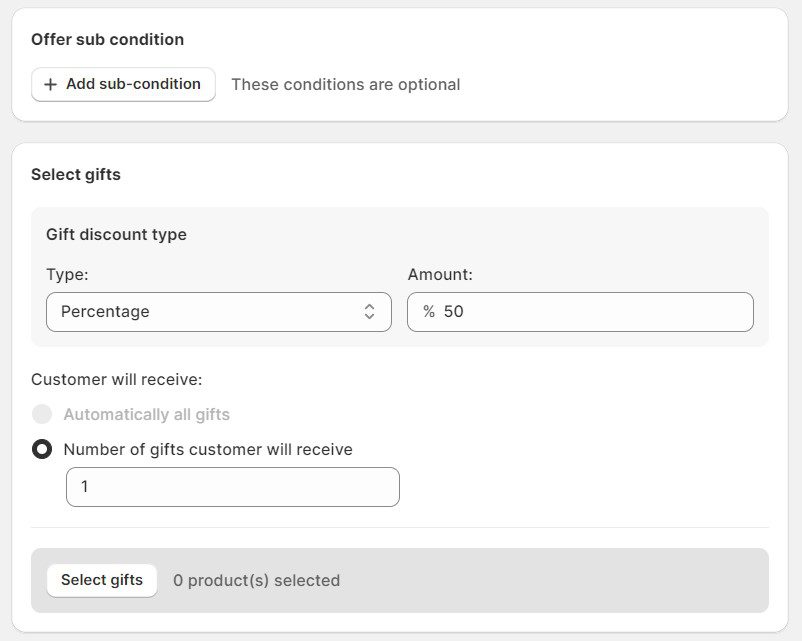Click the These conditions are optional text
Image resolution: width=802 pixels, height=641 pixels.
tap(345, 85)
